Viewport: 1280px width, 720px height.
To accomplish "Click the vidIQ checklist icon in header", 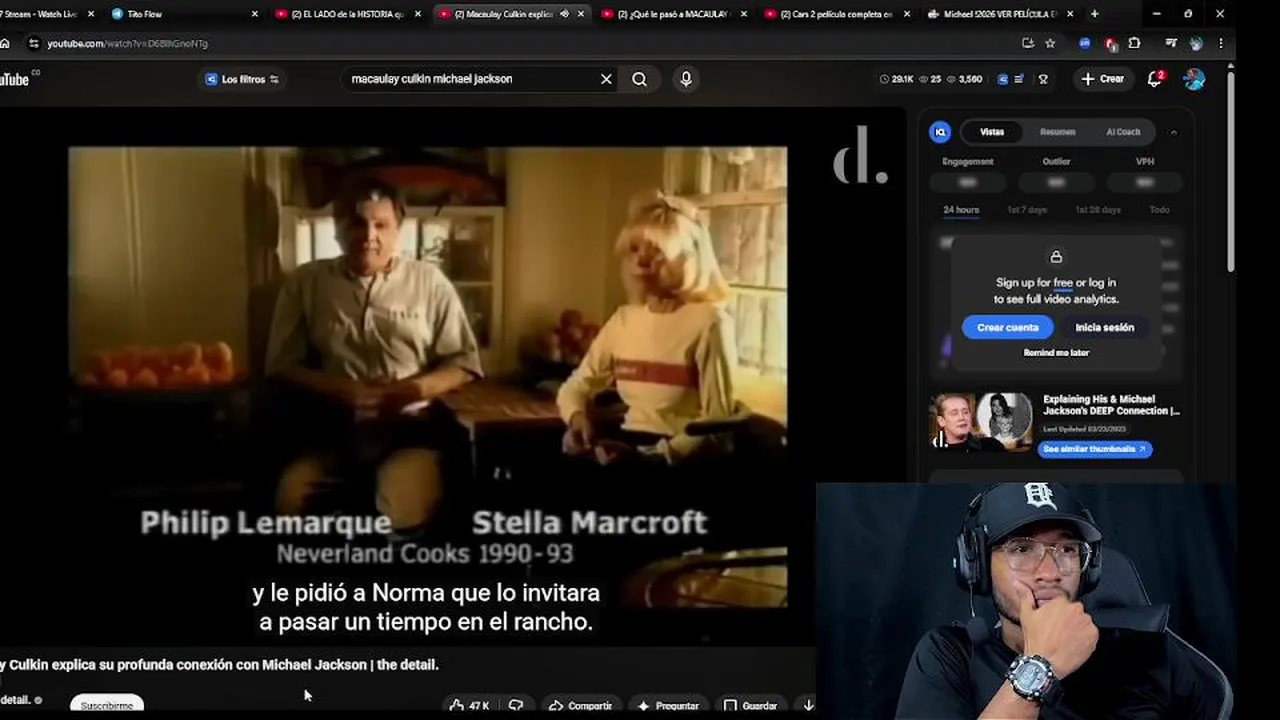I will click(x=1018, y=79).
